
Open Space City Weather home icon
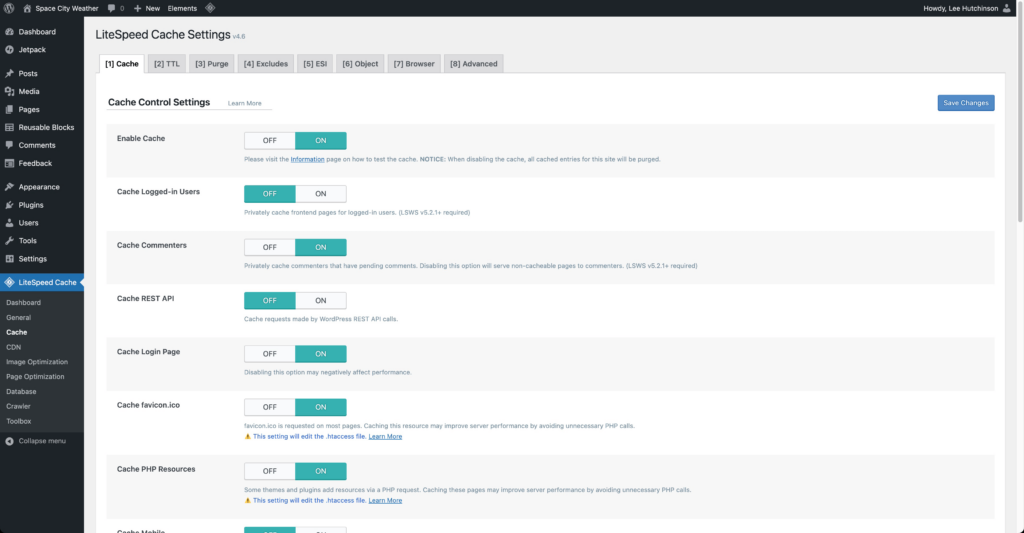coord(27,8)
